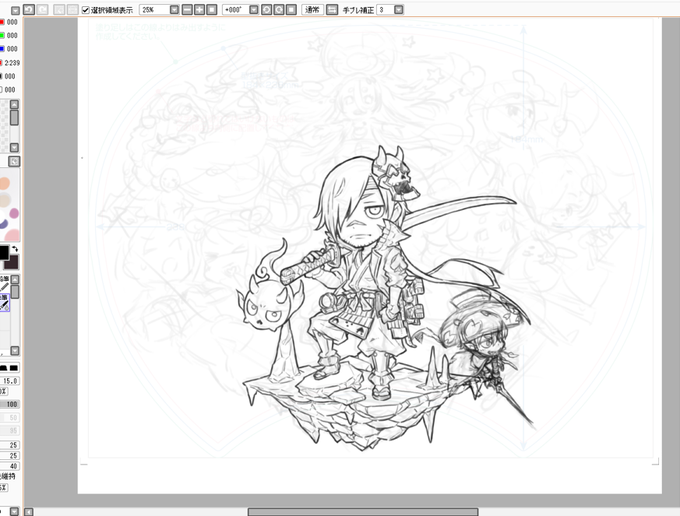Click the blue channel value 000

[x=12, y=49]
